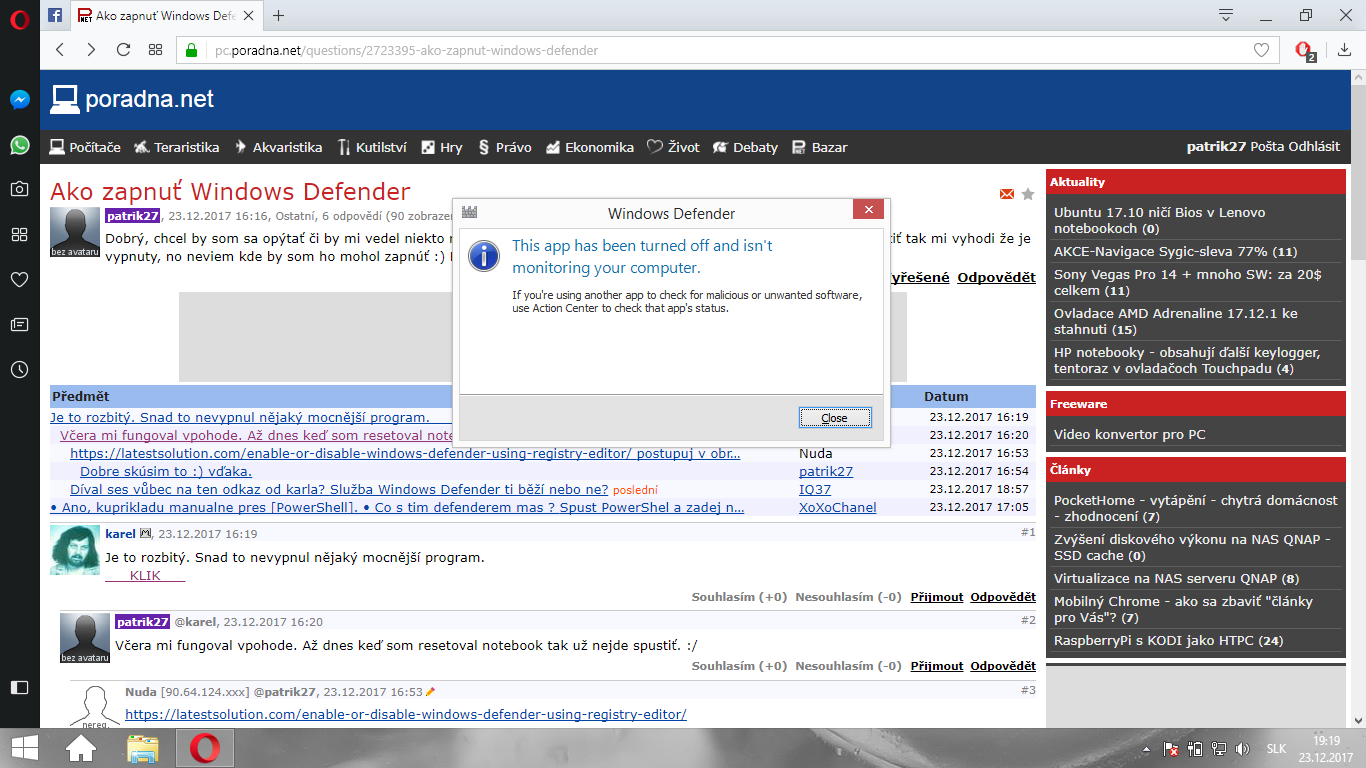Image resolution: width=1366 pixels, height=768 pixels.
Task: Switch to the pinned Facebook tab
Action: [56, 15]
